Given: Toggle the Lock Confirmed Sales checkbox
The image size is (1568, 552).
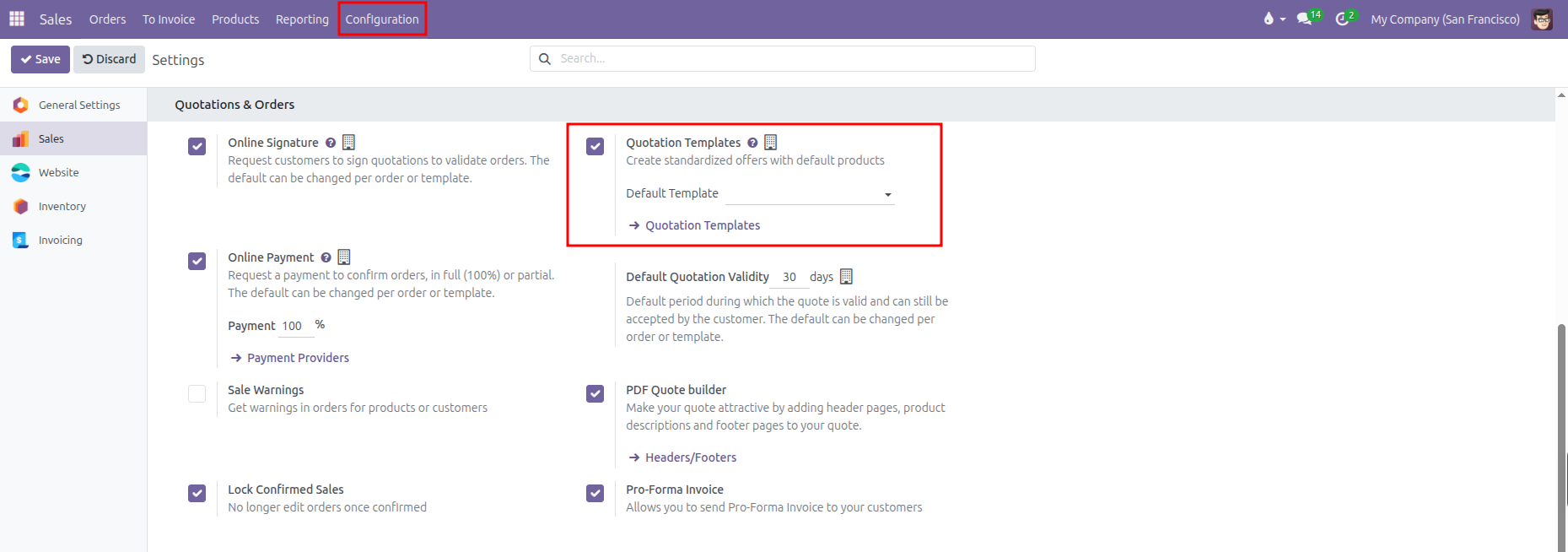Looking at the screenshot, I should [x=197, y=493].
